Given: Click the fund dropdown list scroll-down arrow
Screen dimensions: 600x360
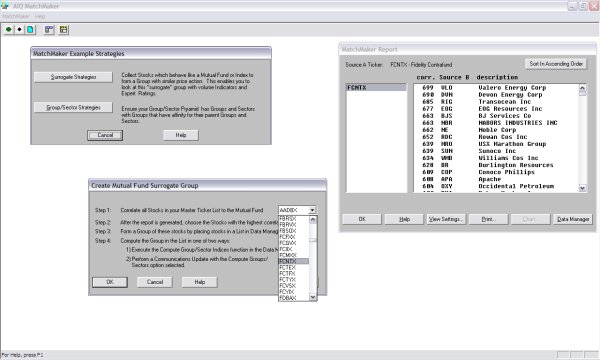Looking at the screenshot, I should [313, 297].
